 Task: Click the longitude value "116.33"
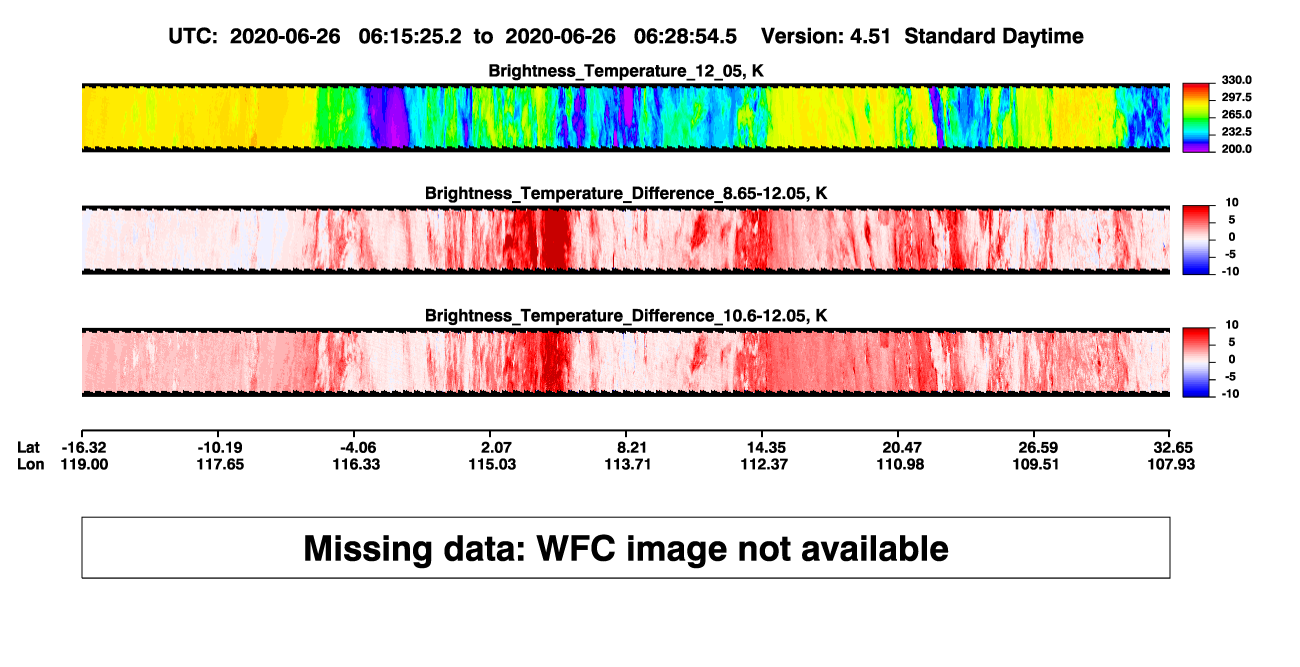356,464
